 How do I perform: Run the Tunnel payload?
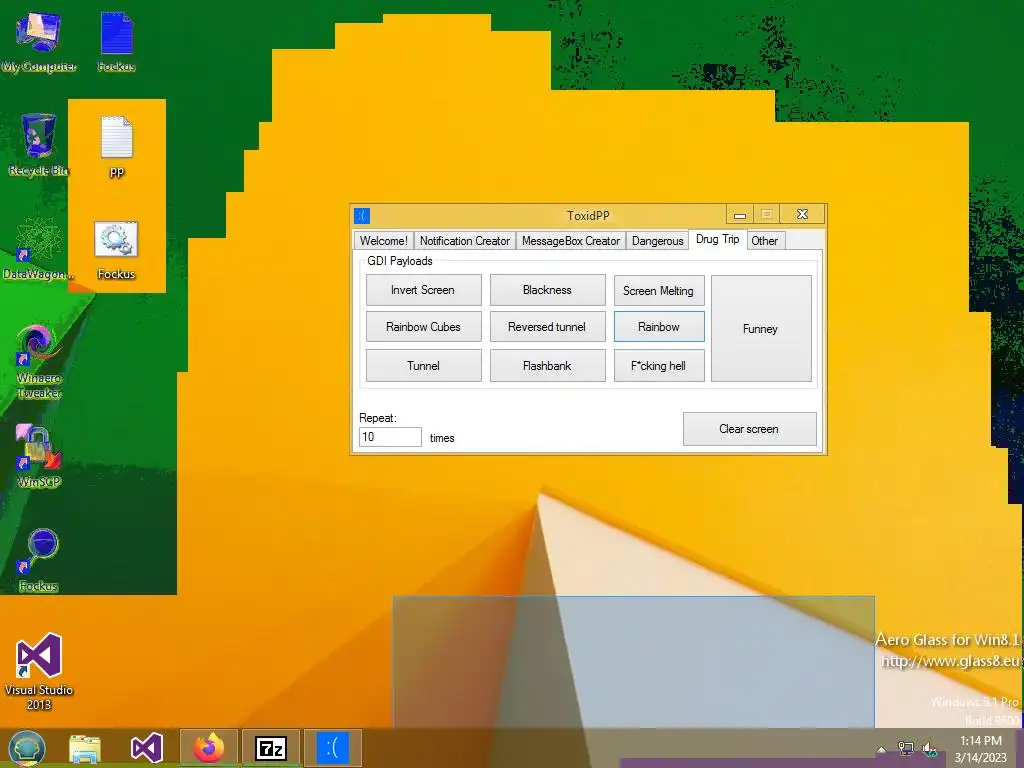pos(423,366)
